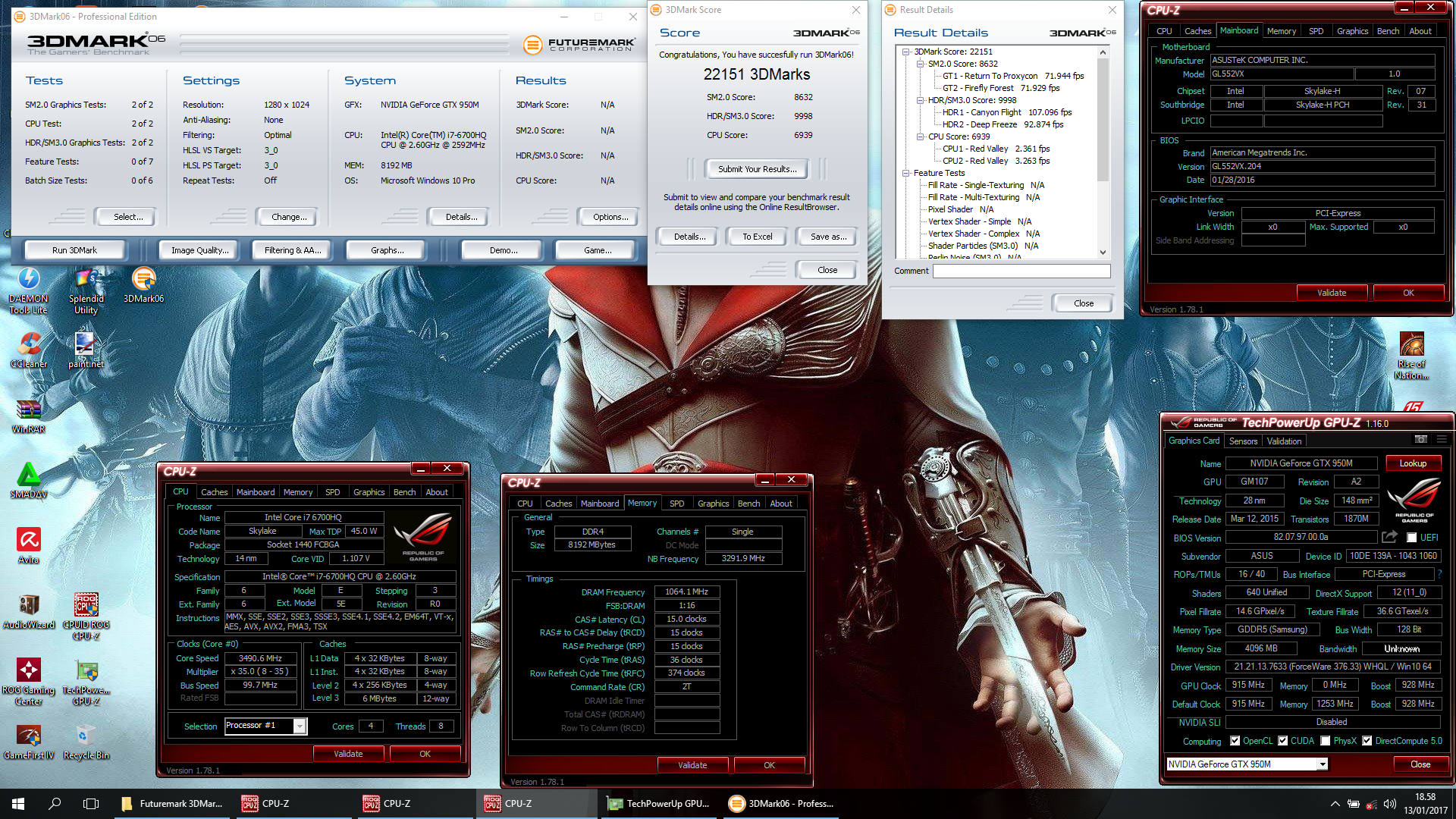Image resolution: width=1456 pixels, height=819 pixels.
Task: Select GT1 - Return To Proxycon result row
Action: coord(1012,76)
